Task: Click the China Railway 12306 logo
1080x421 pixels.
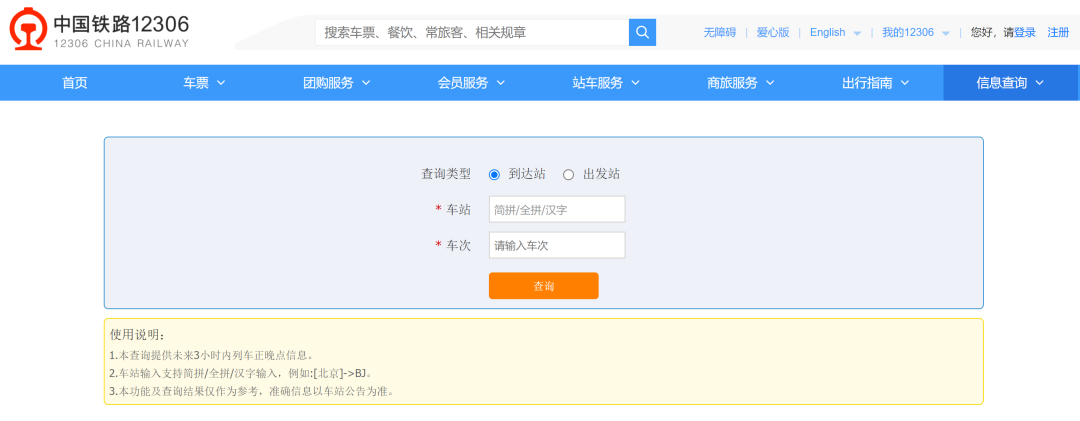Action: pyautogui.click(x=100, y=31)
